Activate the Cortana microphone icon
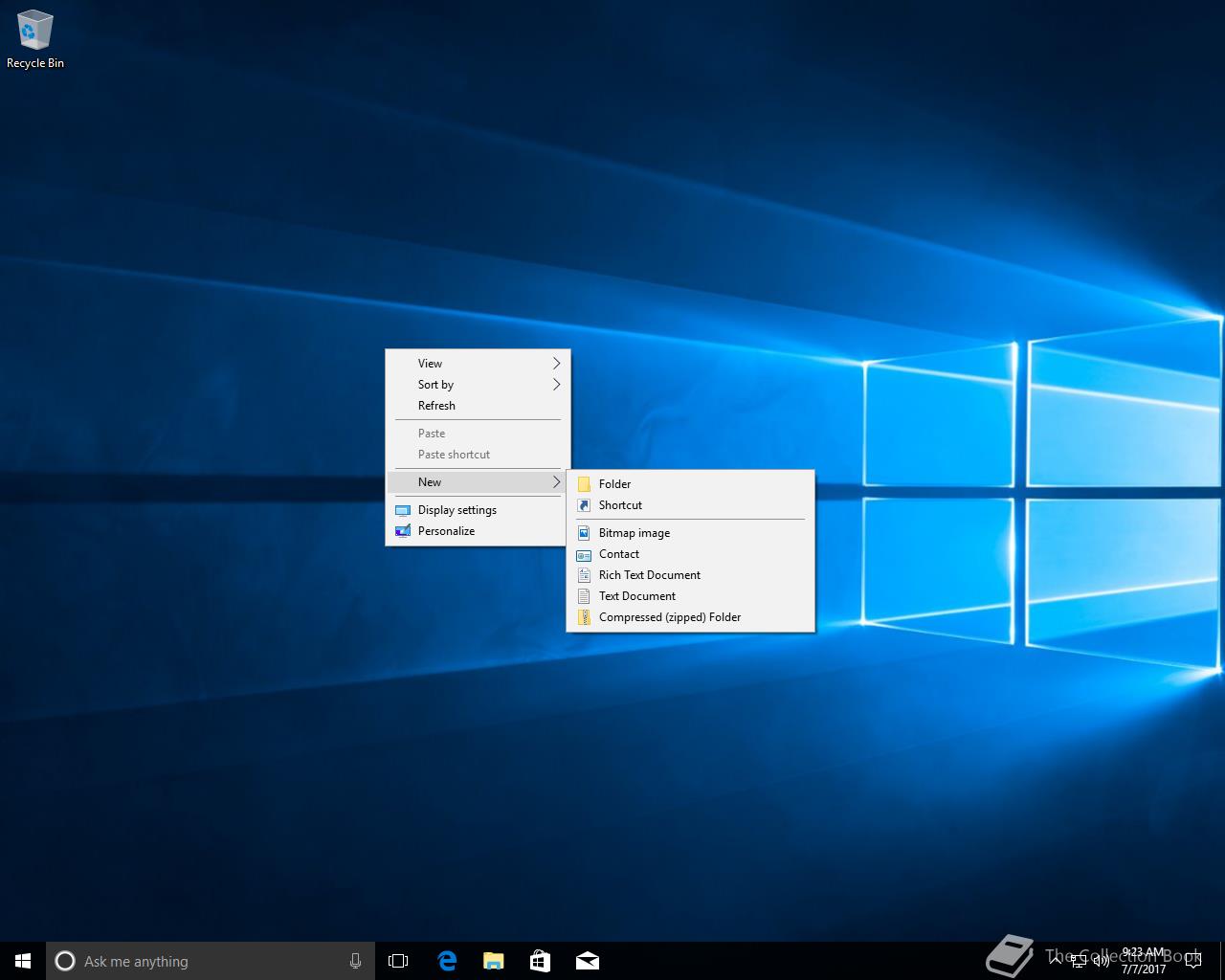 point(355,961)
